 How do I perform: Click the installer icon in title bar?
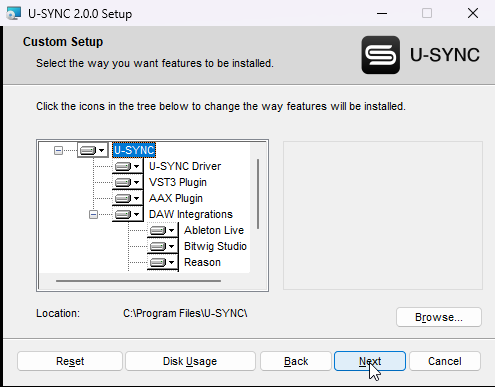[x=13, y=13]
